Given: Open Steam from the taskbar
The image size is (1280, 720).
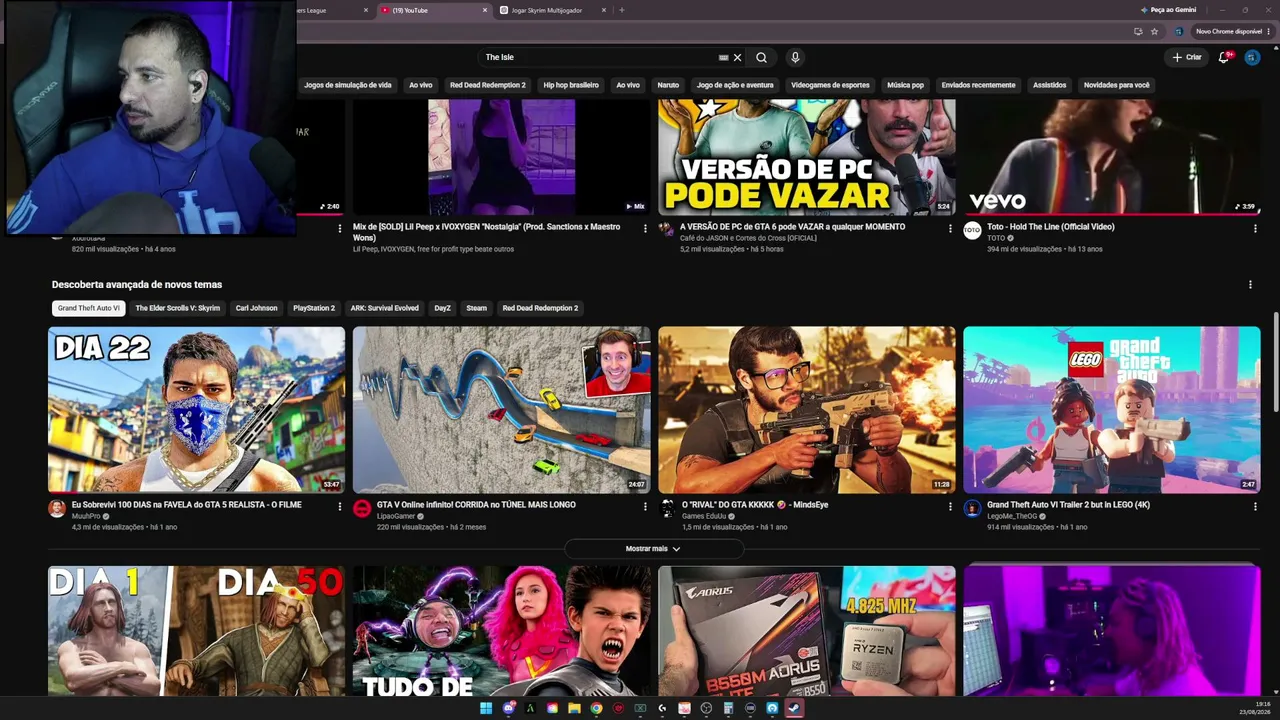Looking at the screenshot, I should pyautogui.click(x=794, y=709).
